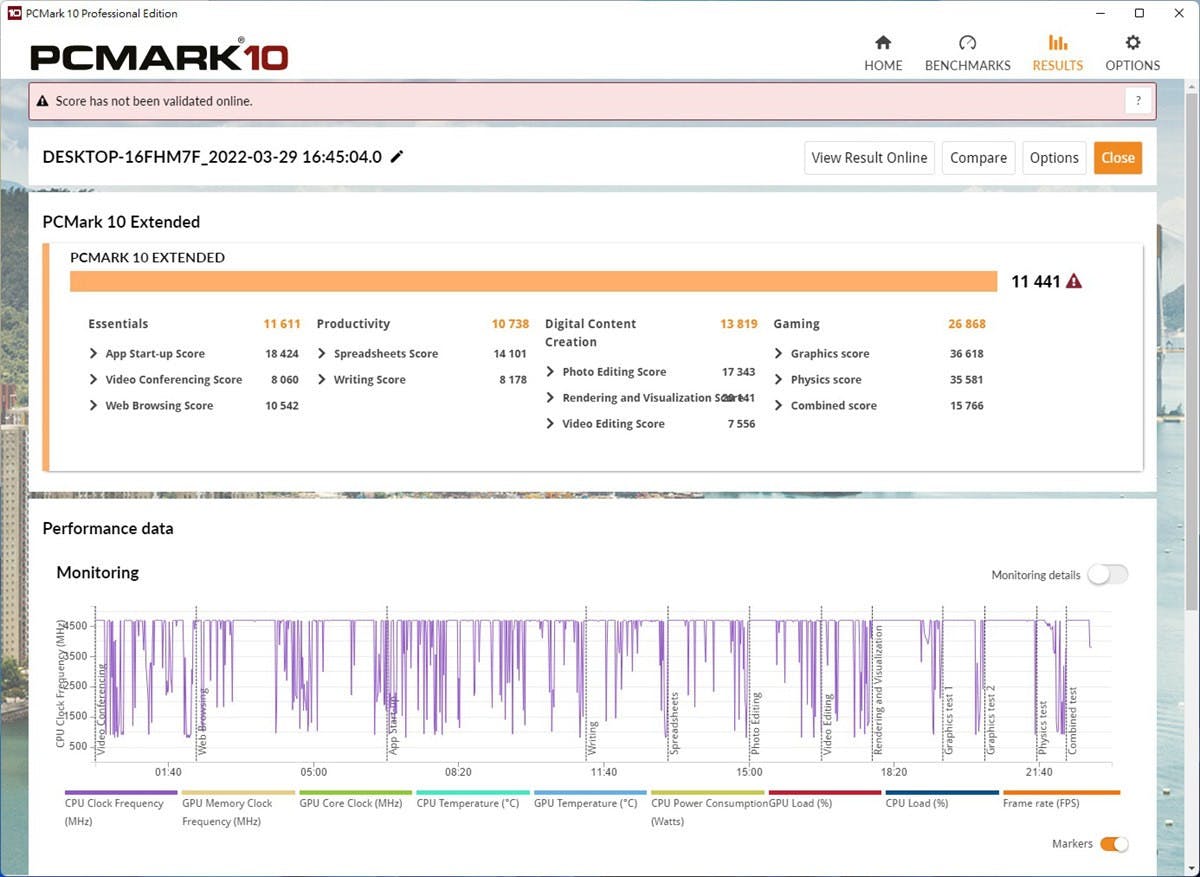Click the Compare button
Screen dimensions: 1200x877
coord(978,158)
